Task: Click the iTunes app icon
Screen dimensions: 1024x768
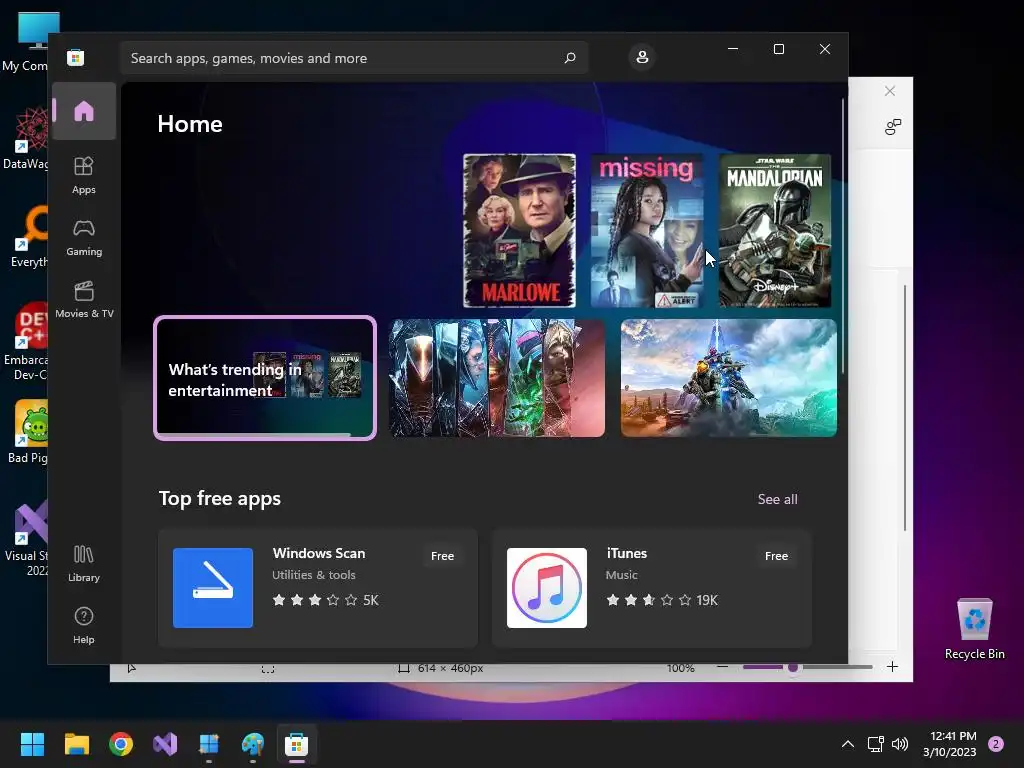Action: coord(547,588)
